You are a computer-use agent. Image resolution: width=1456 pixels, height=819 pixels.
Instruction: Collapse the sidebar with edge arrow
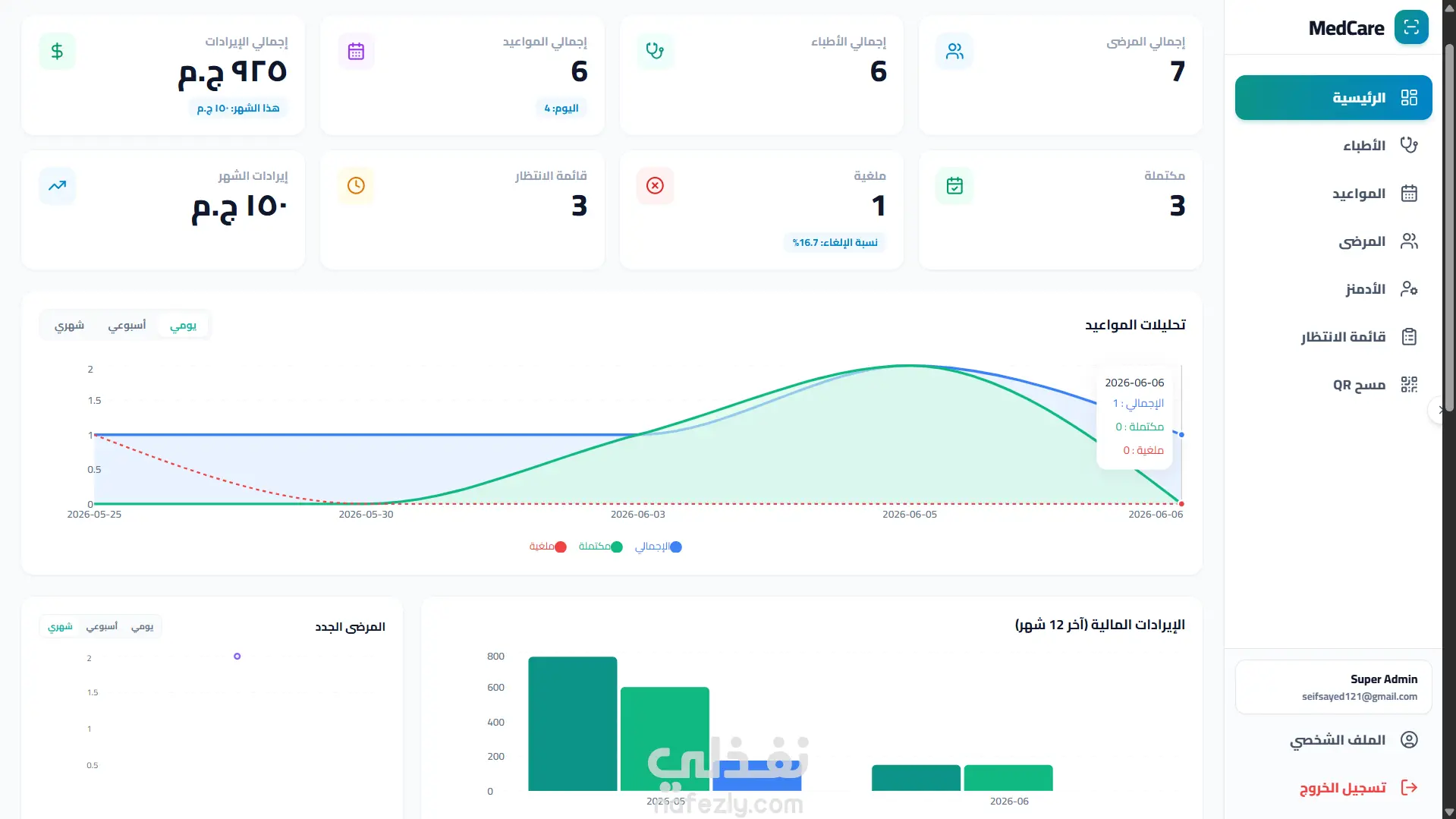pyautogui.click(x=1439, y=410)
